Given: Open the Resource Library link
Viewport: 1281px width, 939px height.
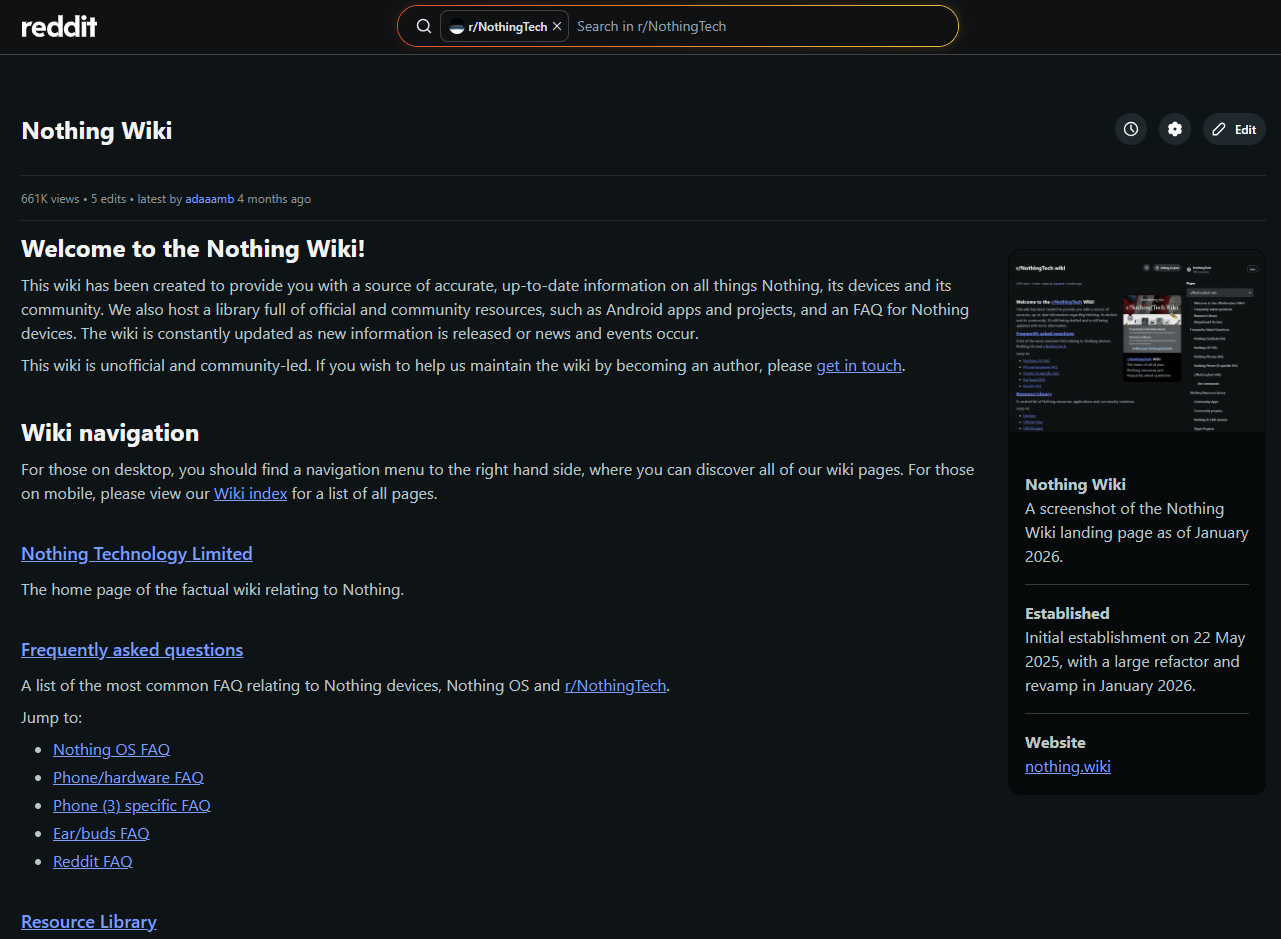Looking at the screenshot, I should [x=89, y=922].
